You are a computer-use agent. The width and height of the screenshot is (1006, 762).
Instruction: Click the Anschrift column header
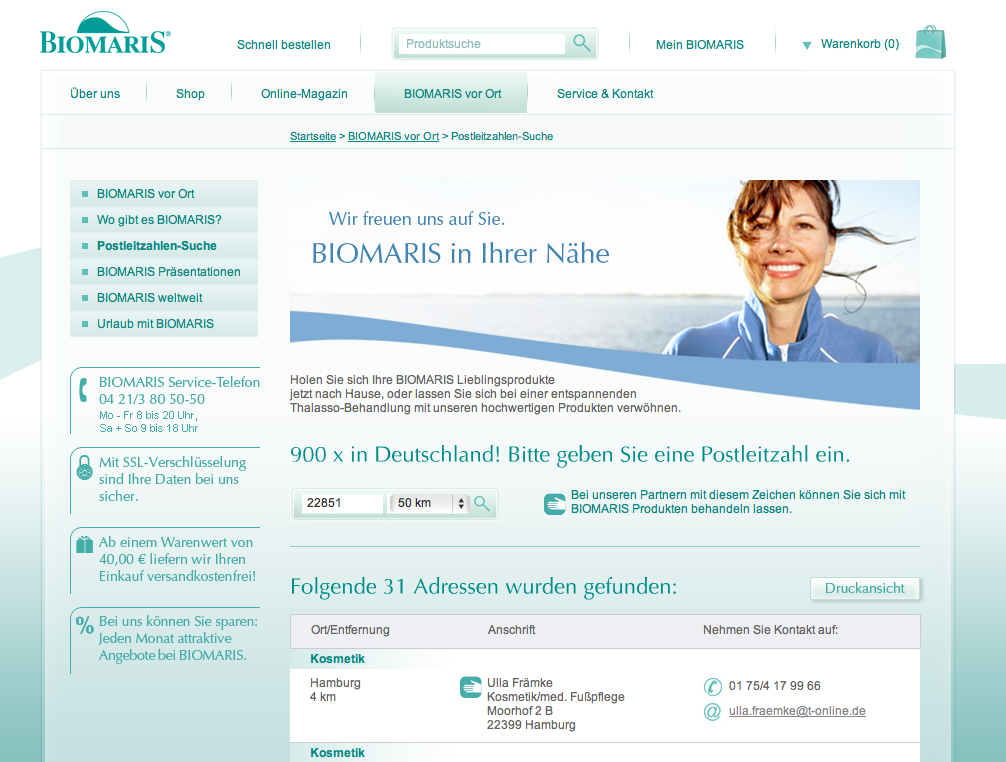(x=511, y=630)
